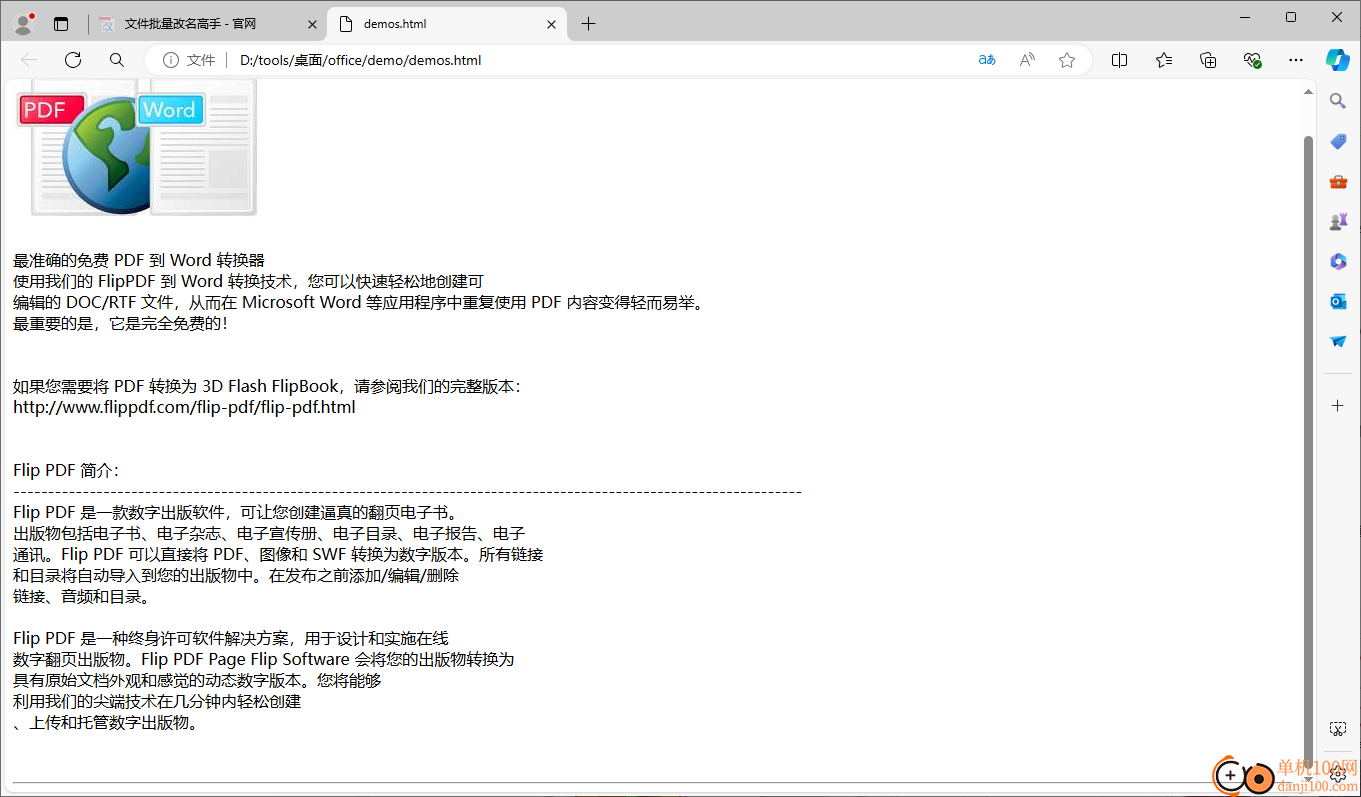Add this page to favorites star

pyautogui.click(x=1067, y=60)
